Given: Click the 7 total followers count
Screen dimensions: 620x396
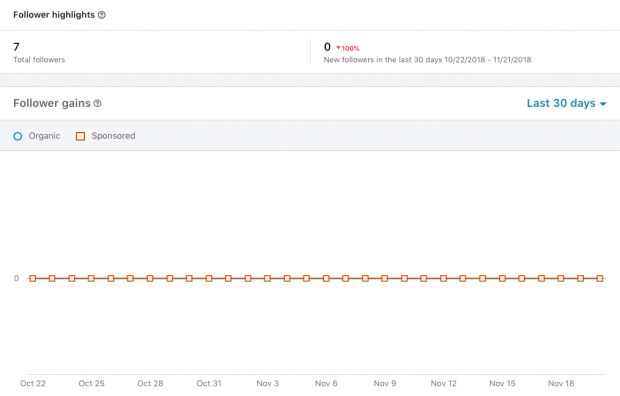Looking at the screenshot, I should tap(16, 47).
